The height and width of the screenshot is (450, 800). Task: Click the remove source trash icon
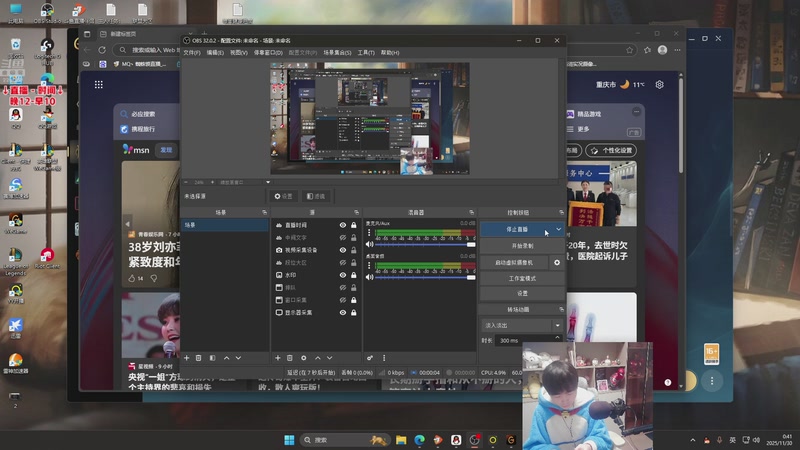pyautogui.click(x=290, y=357)
